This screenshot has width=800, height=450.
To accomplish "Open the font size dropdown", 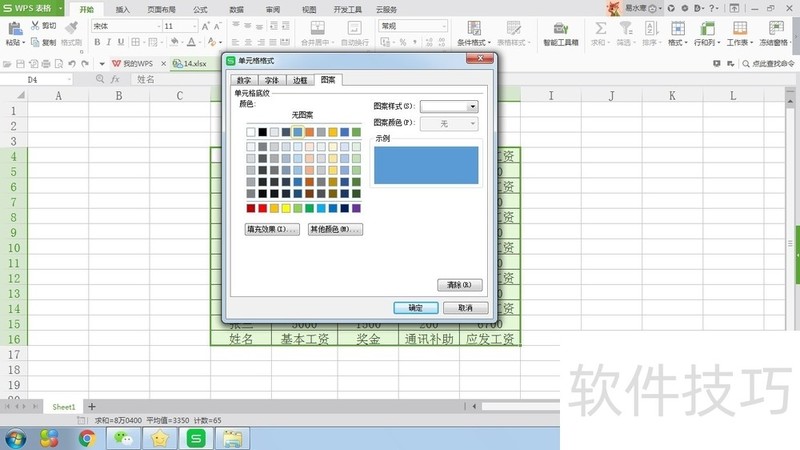I will click(195, 26).
